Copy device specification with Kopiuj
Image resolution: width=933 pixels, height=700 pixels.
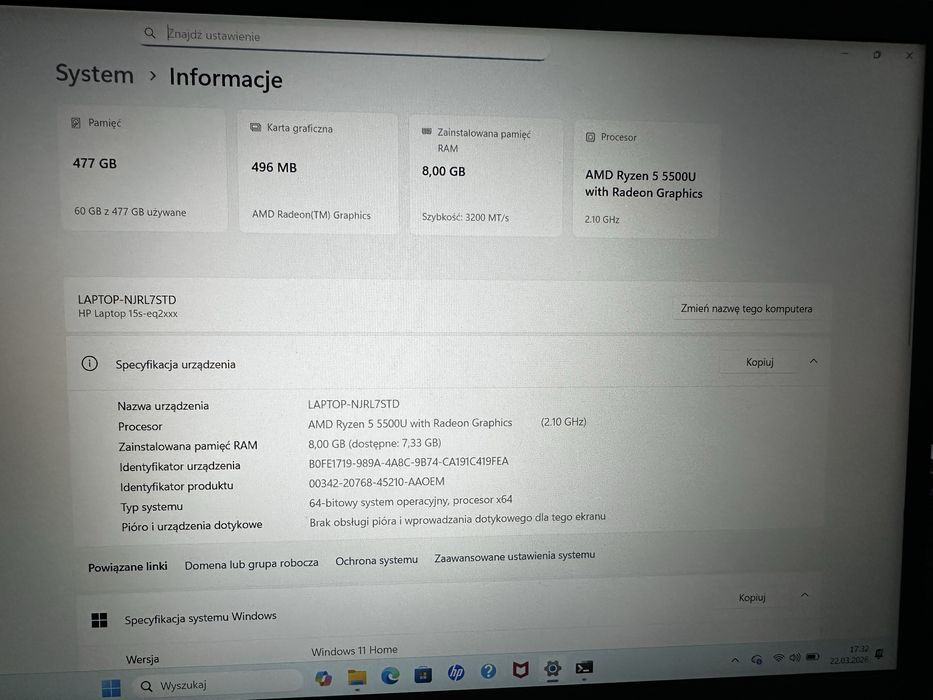tap(759, 362)
